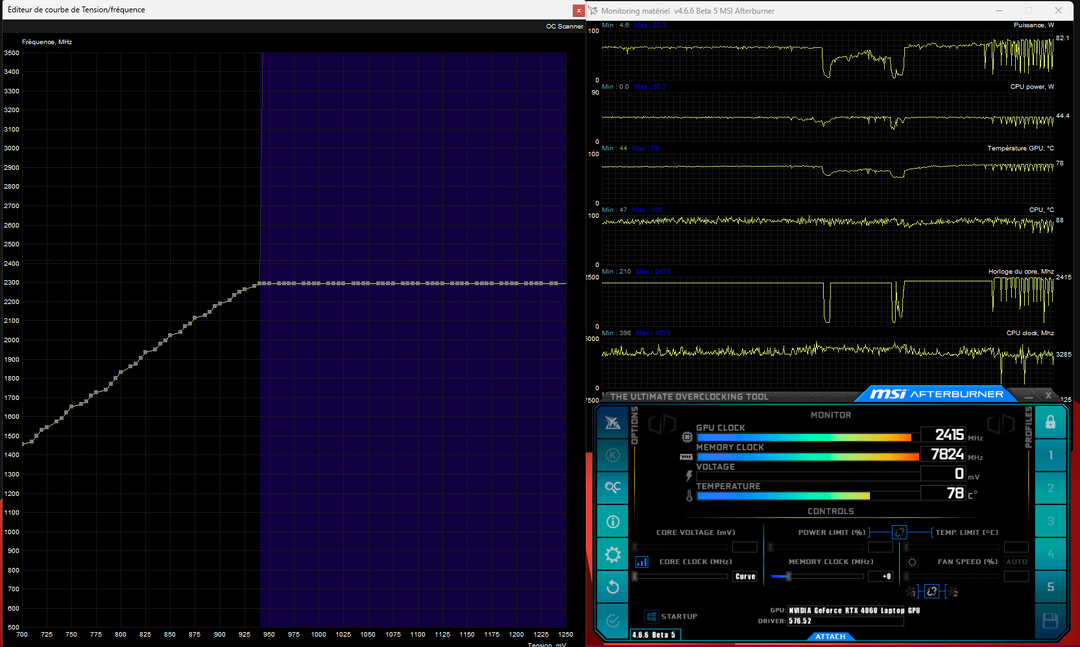Select the curve point at 700 mV

pos(23,444)
